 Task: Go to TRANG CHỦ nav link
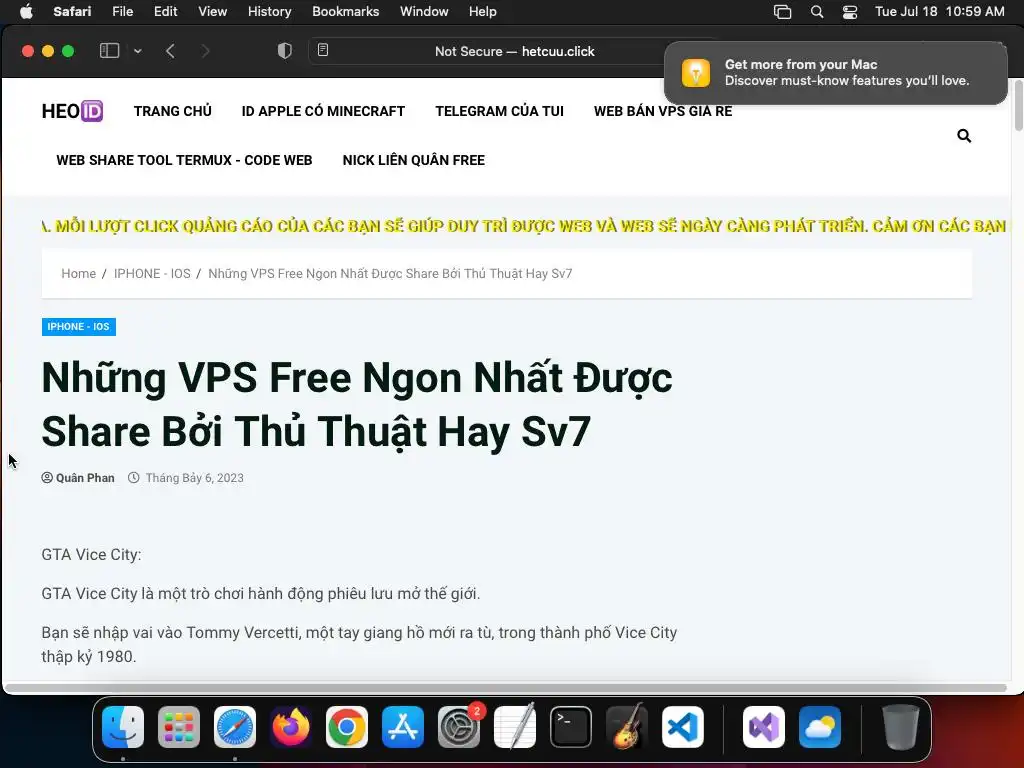(172, 111)
